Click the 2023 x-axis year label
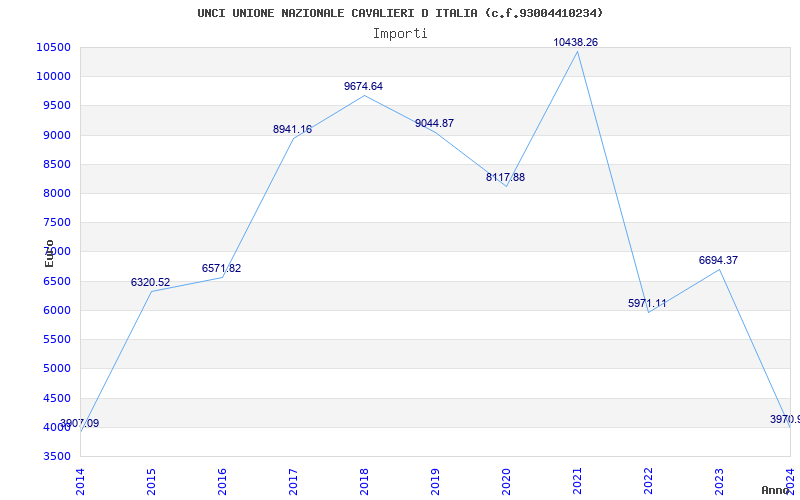 (x=719, y=481)
